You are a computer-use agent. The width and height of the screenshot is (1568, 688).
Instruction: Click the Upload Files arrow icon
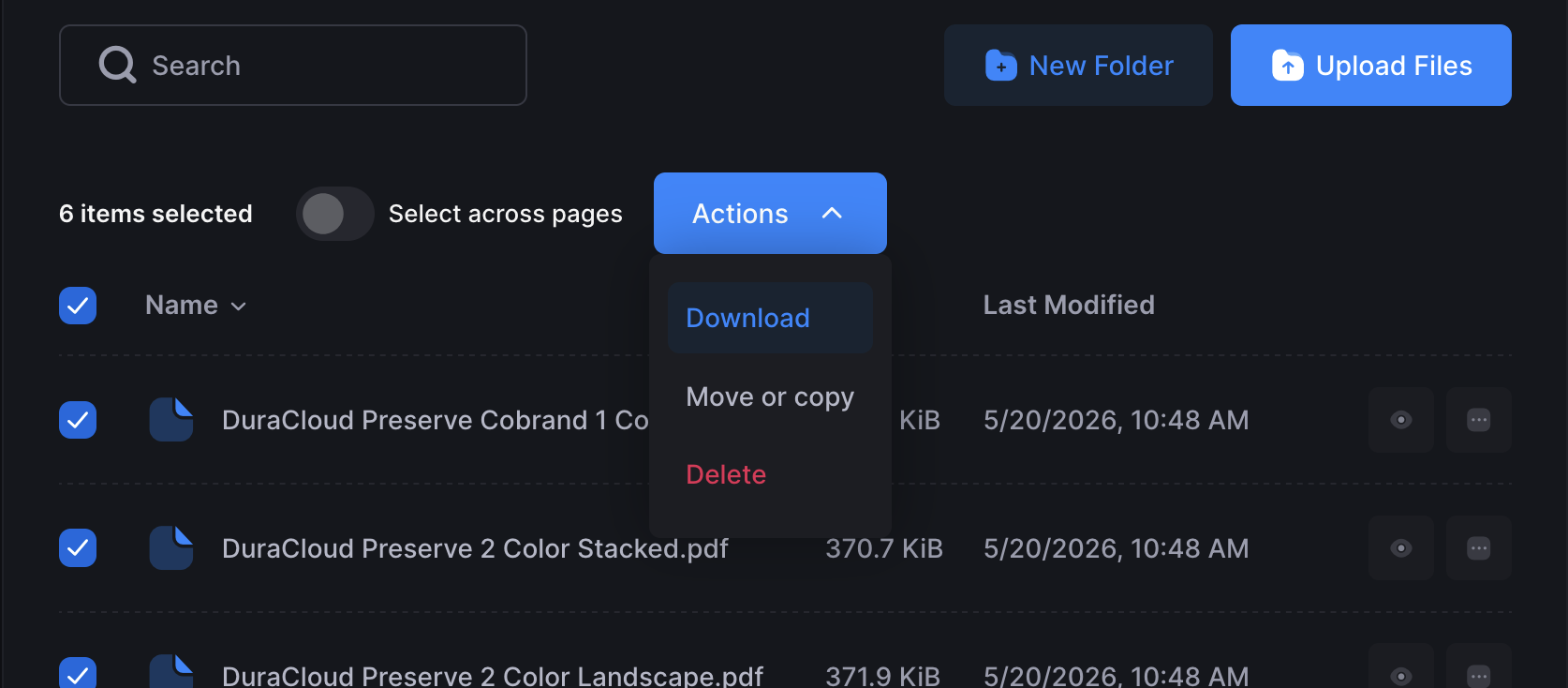pos(1288,66)
